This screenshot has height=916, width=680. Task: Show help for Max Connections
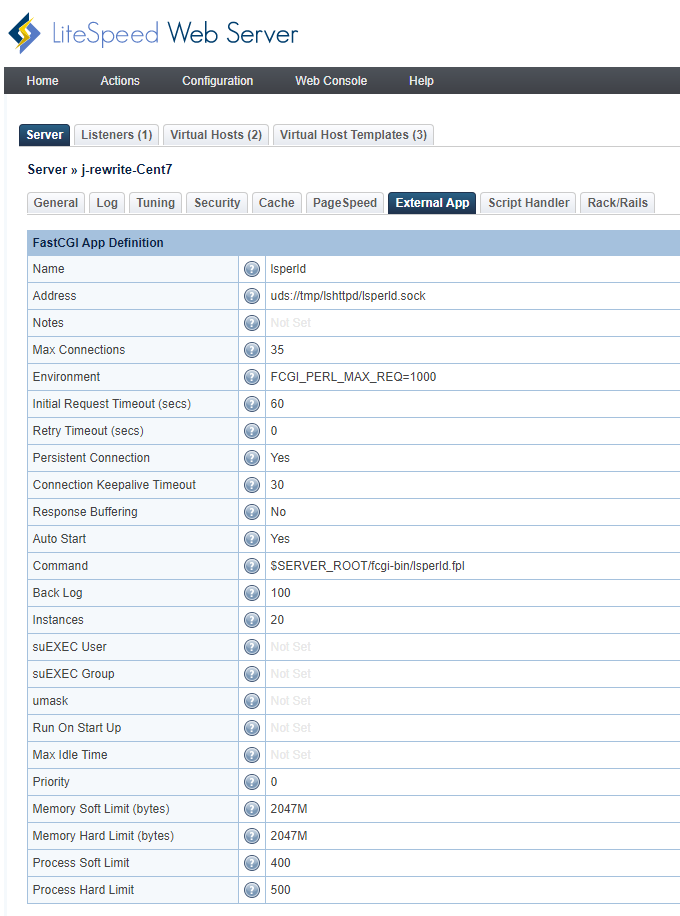pos(252,350)
